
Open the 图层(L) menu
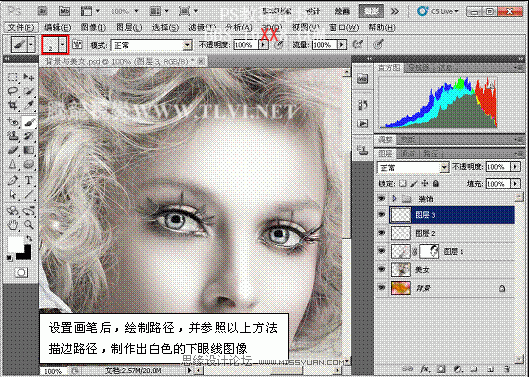129,27
